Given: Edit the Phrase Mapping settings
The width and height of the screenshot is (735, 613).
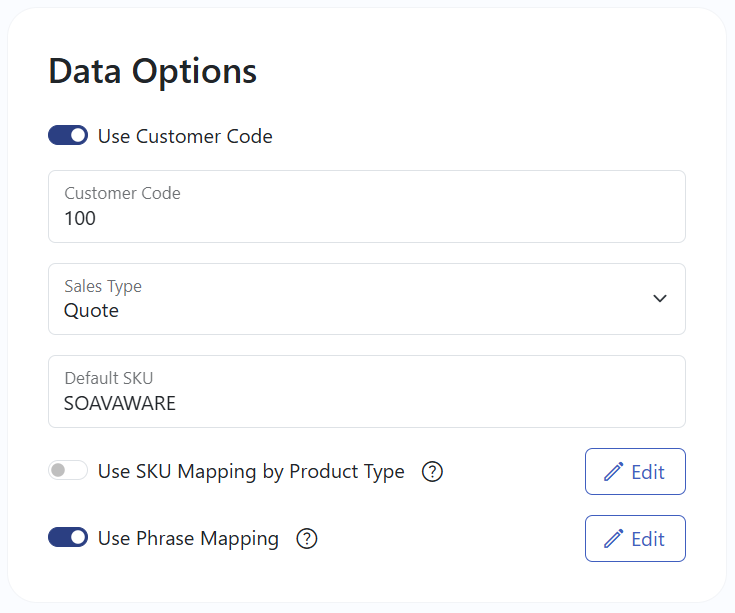Looking at the screenshot, I should tap(635, 538).
